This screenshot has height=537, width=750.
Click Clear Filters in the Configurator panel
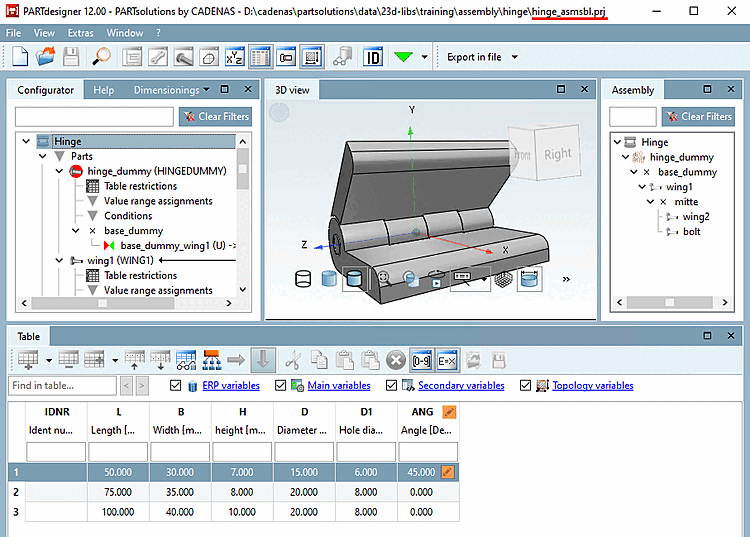coord(215,116)
